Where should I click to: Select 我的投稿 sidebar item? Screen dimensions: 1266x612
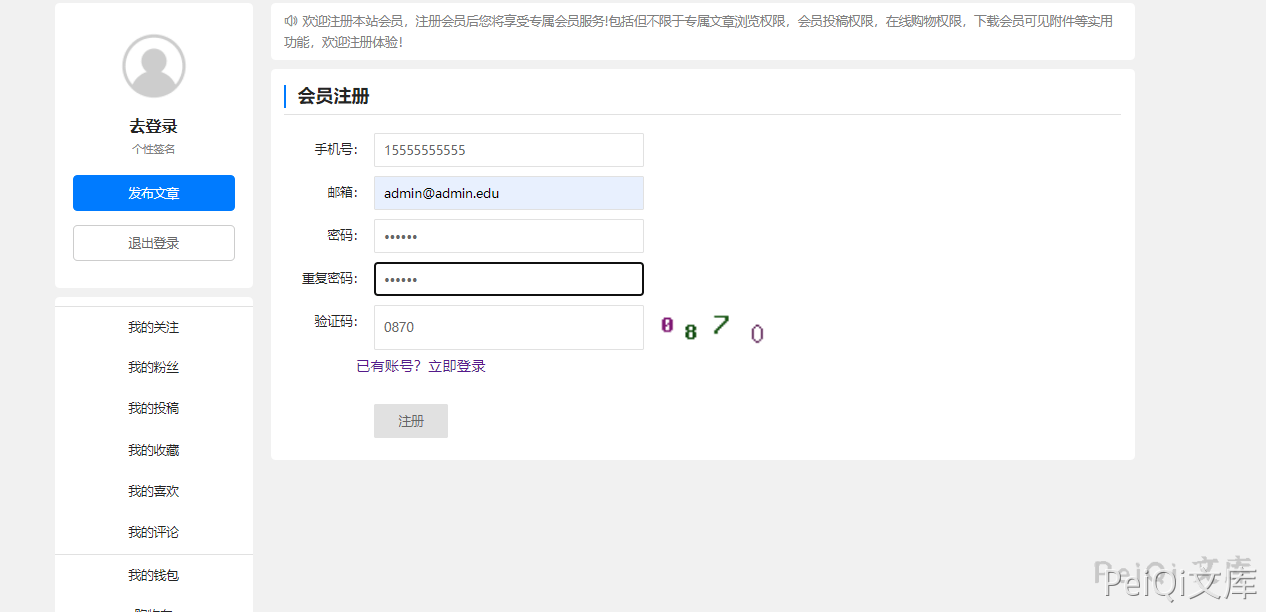(x=154, y=409)
